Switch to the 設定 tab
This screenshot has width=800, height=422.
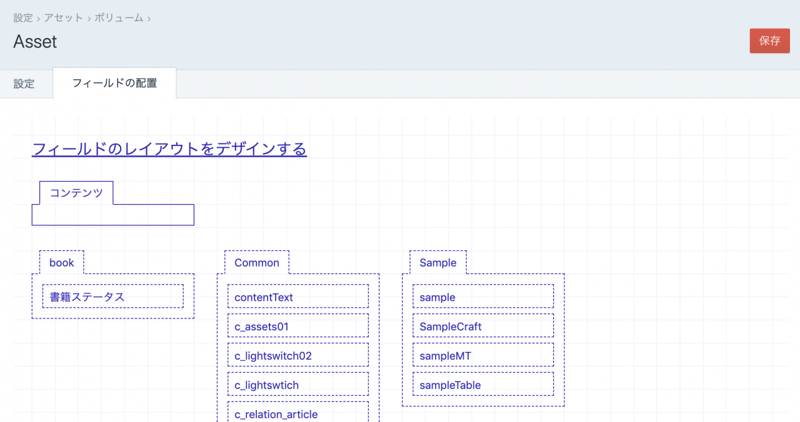coord(24,84)
